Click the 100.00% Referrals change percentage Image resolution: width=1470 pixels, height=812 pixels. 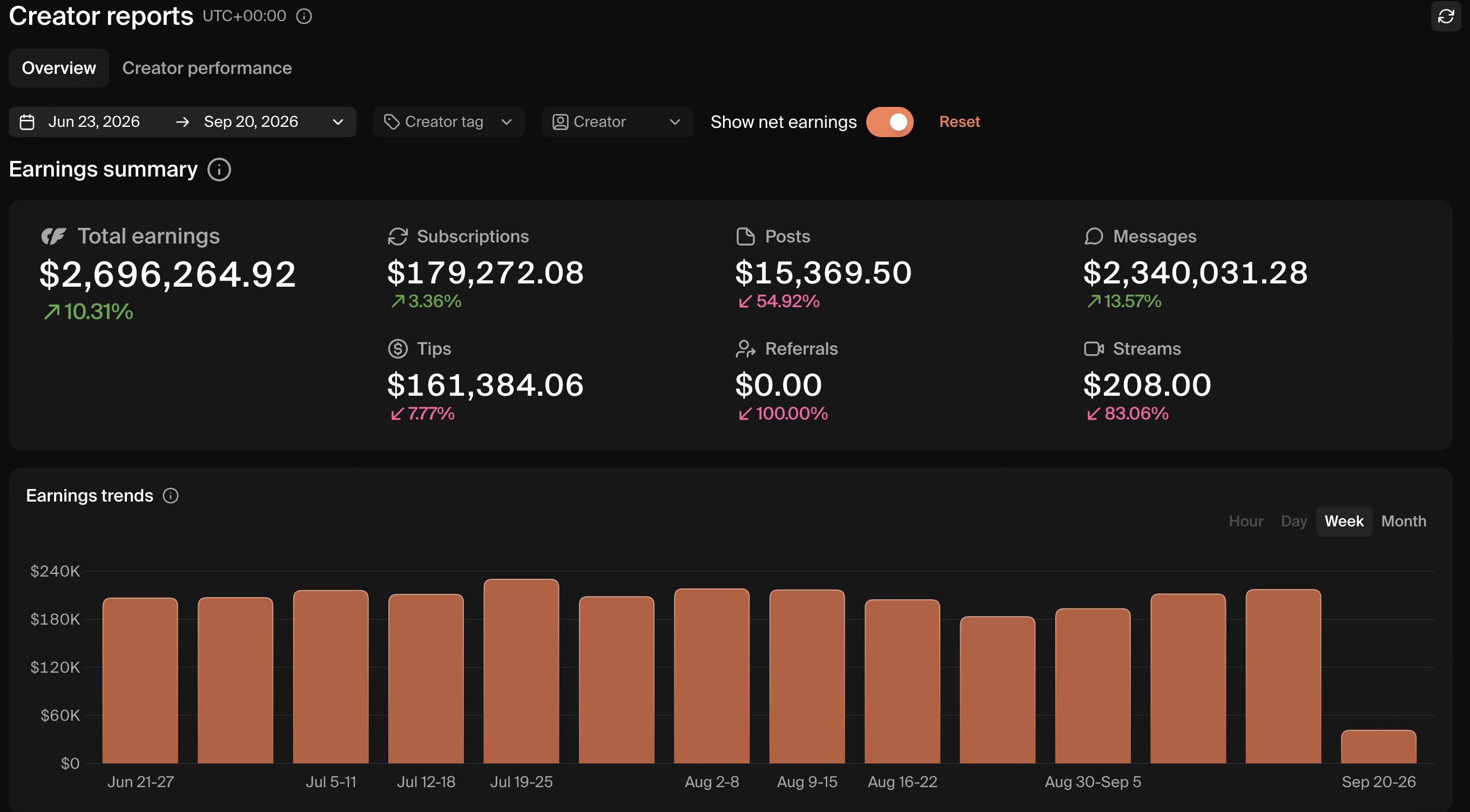pyautogui.click(x=792, y=414)
